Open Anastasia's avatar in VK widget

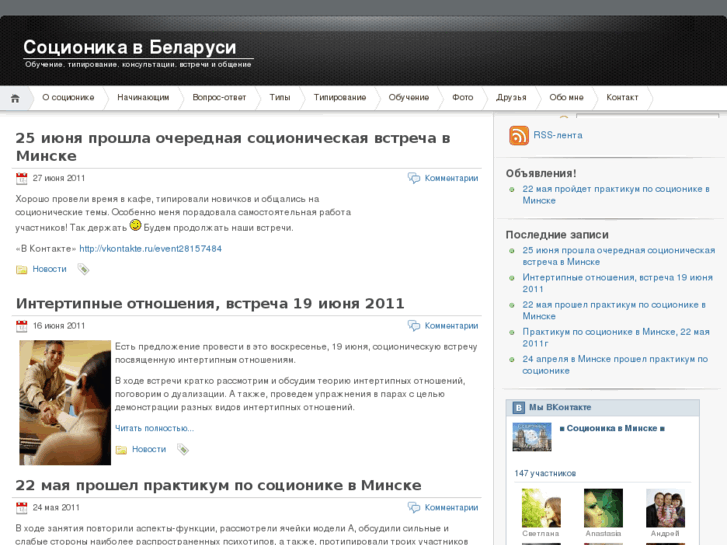pyautogui.click(x=603, y=508)
